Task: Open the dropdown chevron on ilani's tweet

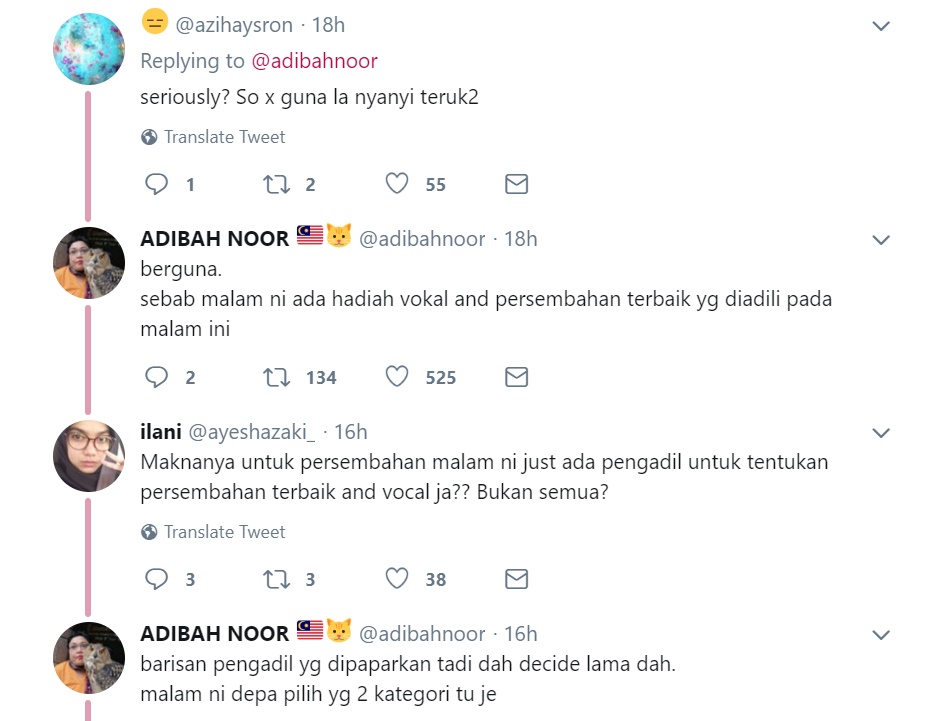Action: pyautogui.click(x=881, y=433)
